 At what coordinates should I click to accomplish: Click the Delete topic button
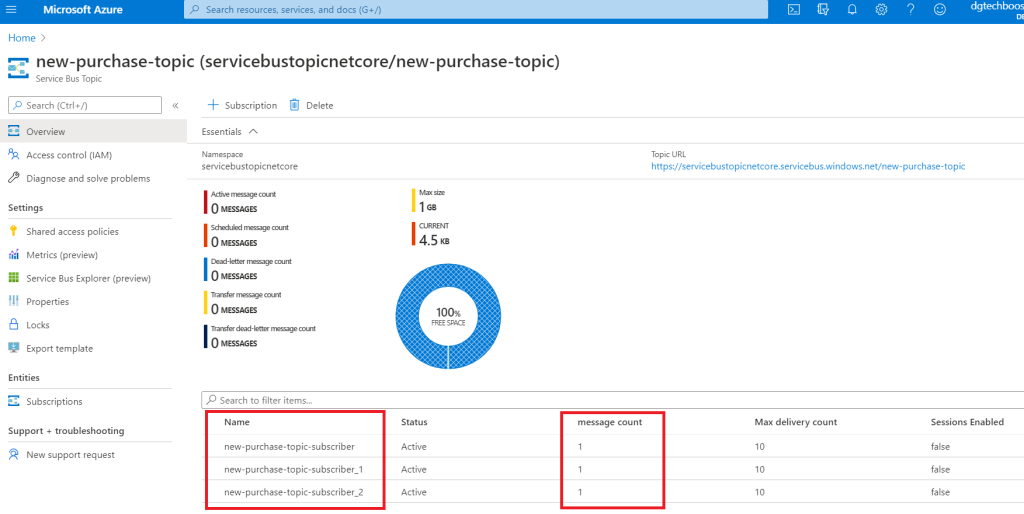[x=311, y=105]
